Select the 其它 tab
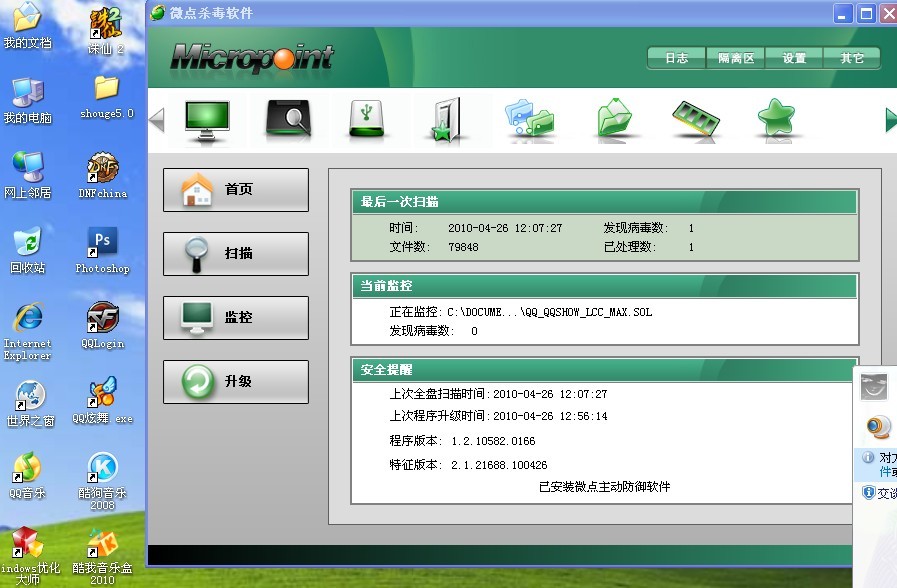Viewport: 897px width, 588px height. tap(852, 58)
